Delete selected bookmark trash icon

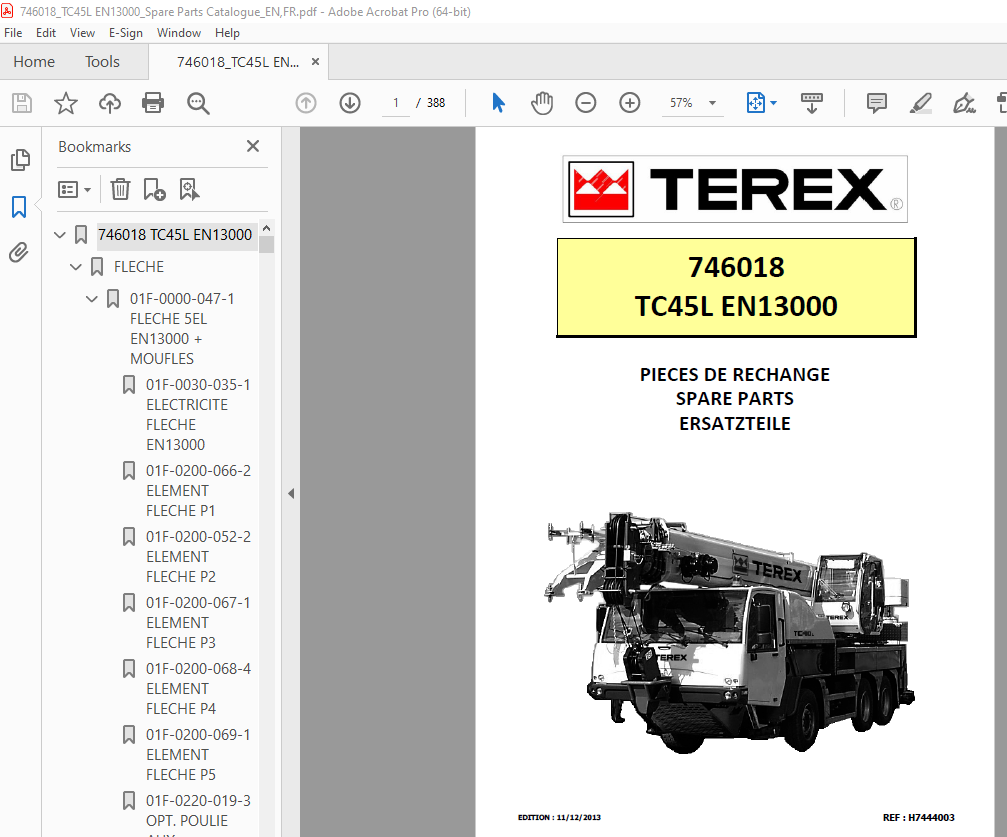120,189
